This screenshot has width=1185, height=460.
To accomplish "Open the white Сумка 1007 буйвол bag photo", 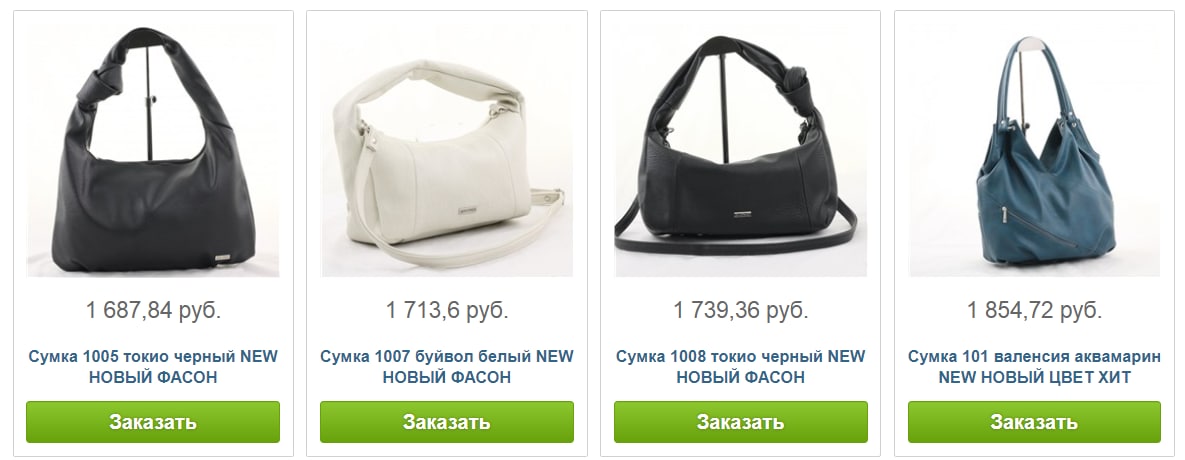I will tap(447, 150).
